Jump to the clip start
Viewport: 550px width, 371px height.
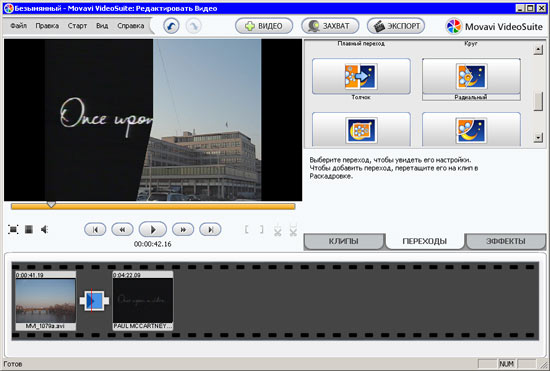tap(95, 230)
